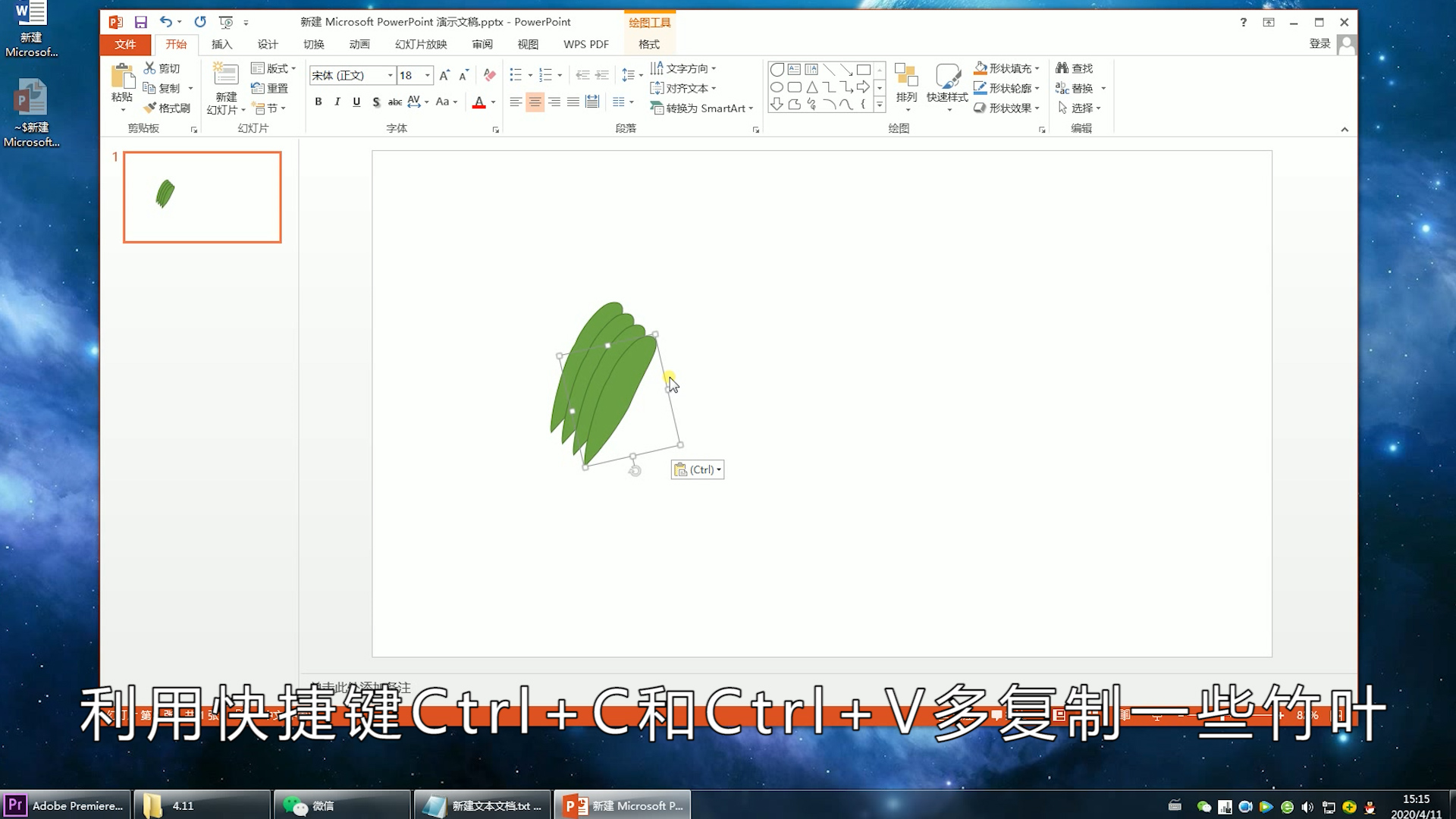Toggle center text alignment
The image size is (1456, 819).
(x=535, y=102)
